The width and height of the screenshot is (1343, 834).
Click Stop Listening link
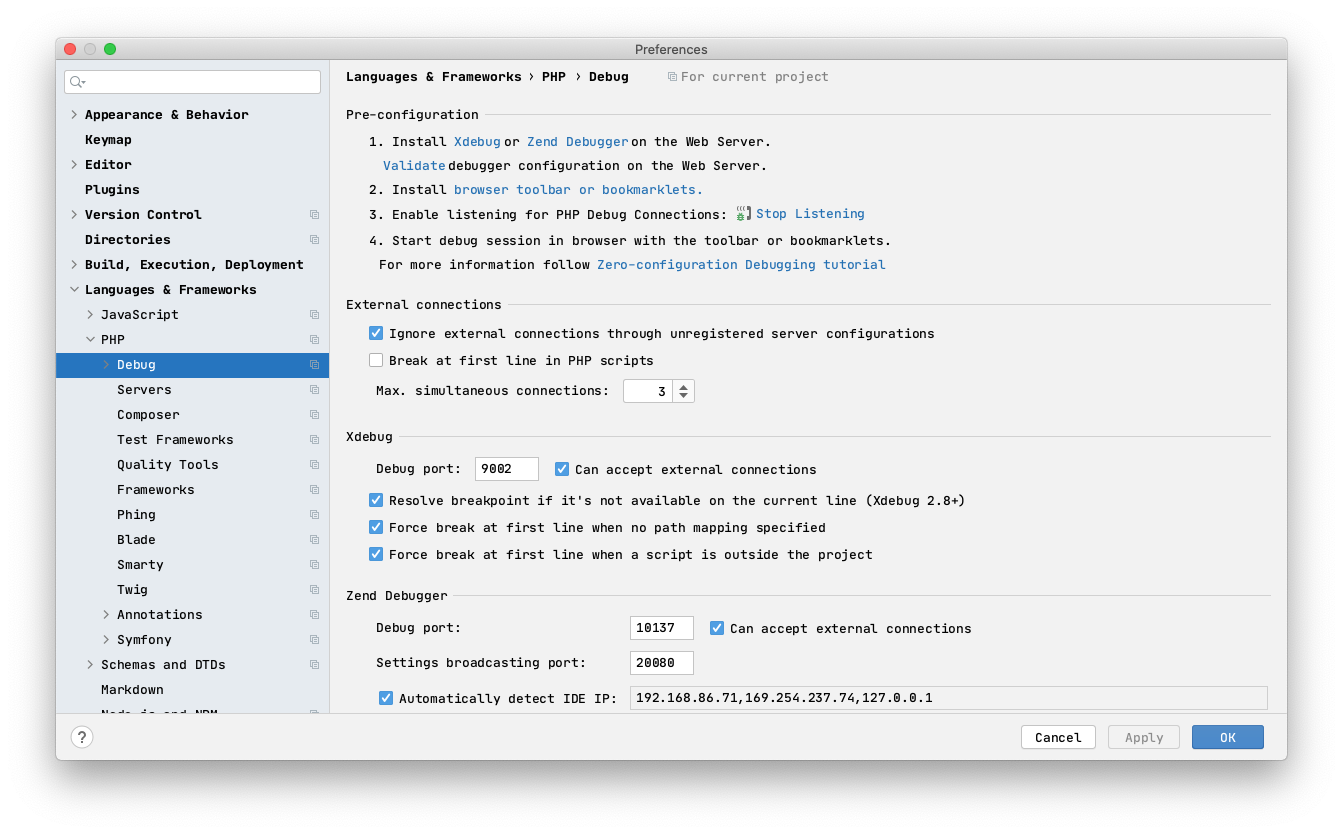click(x=810, y=214)
